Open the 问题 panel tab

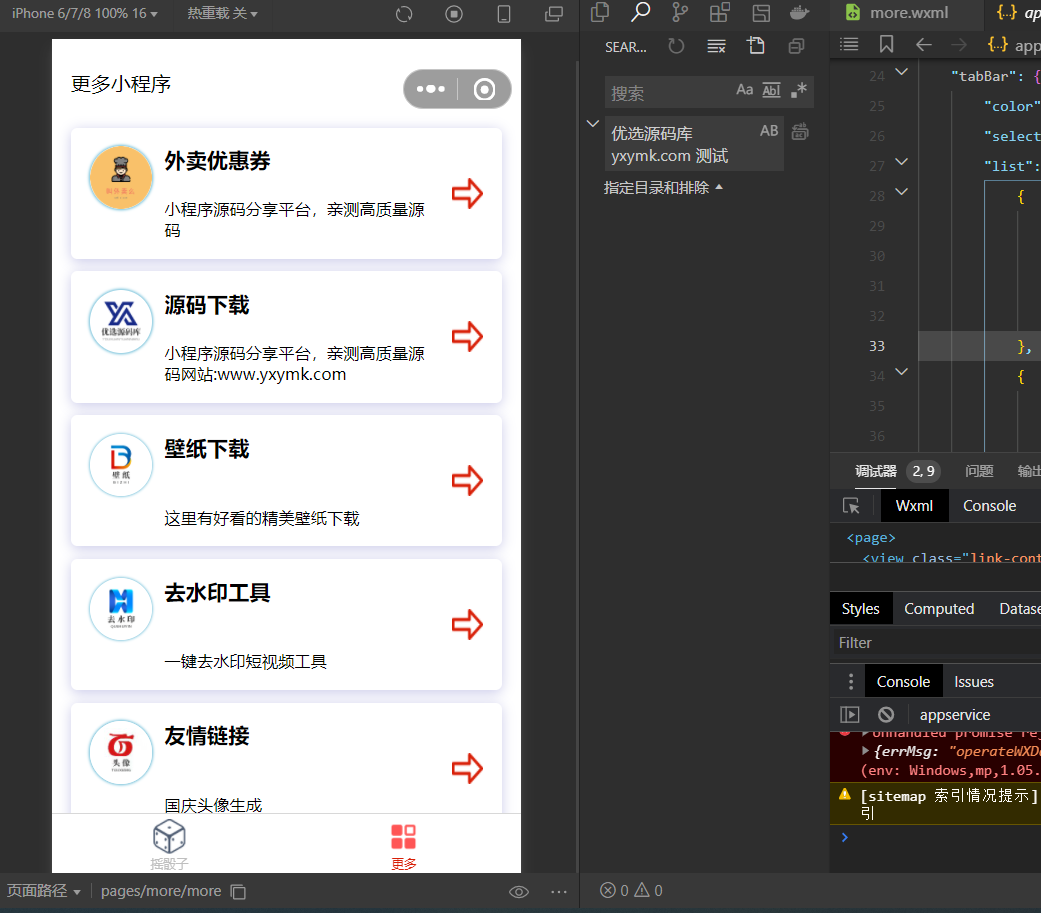[979, 471]
